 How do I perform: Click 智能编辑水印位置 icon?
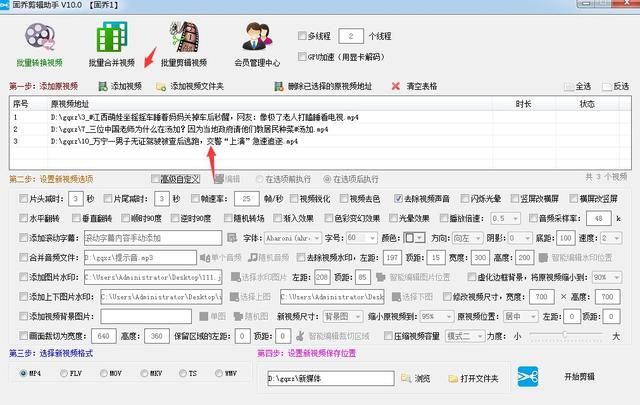click(x=543, y=257)
